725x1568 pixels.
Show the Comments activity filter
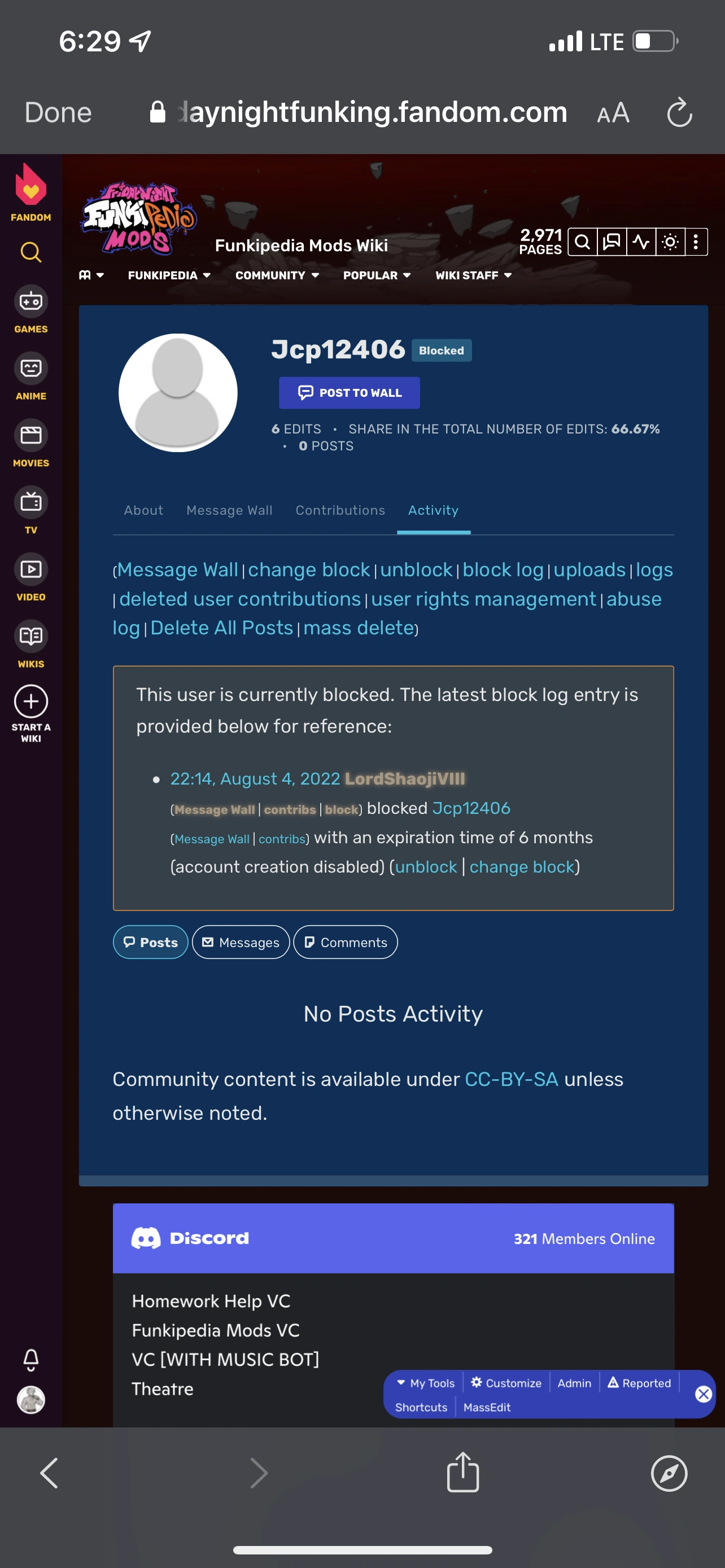345,942
